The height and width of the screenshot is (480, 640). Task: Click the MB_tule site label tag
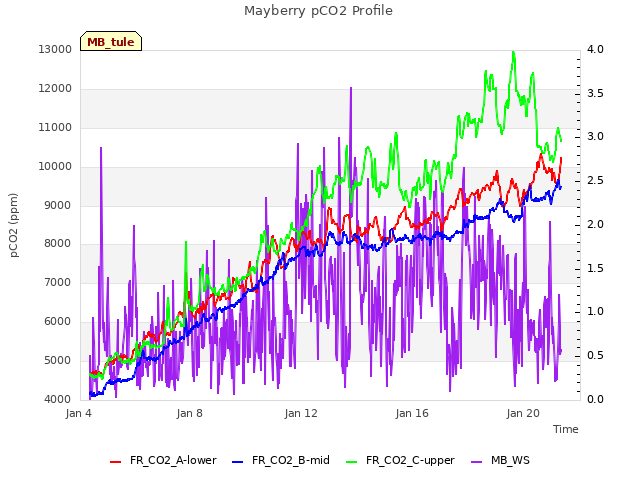click(x=111, y=41)
